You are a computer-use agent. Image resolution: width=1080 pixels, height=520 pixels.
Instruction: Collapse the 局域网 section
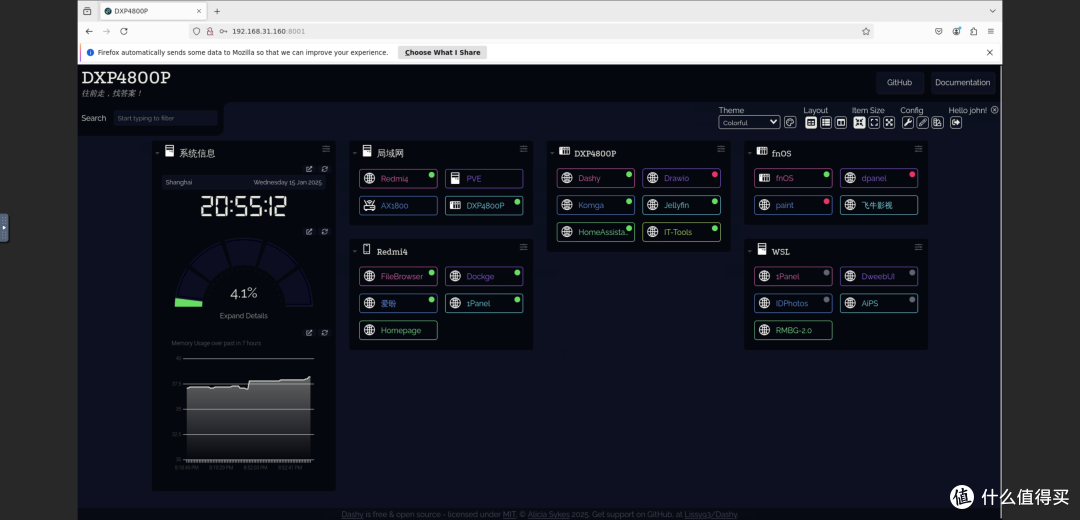(355, 154)
